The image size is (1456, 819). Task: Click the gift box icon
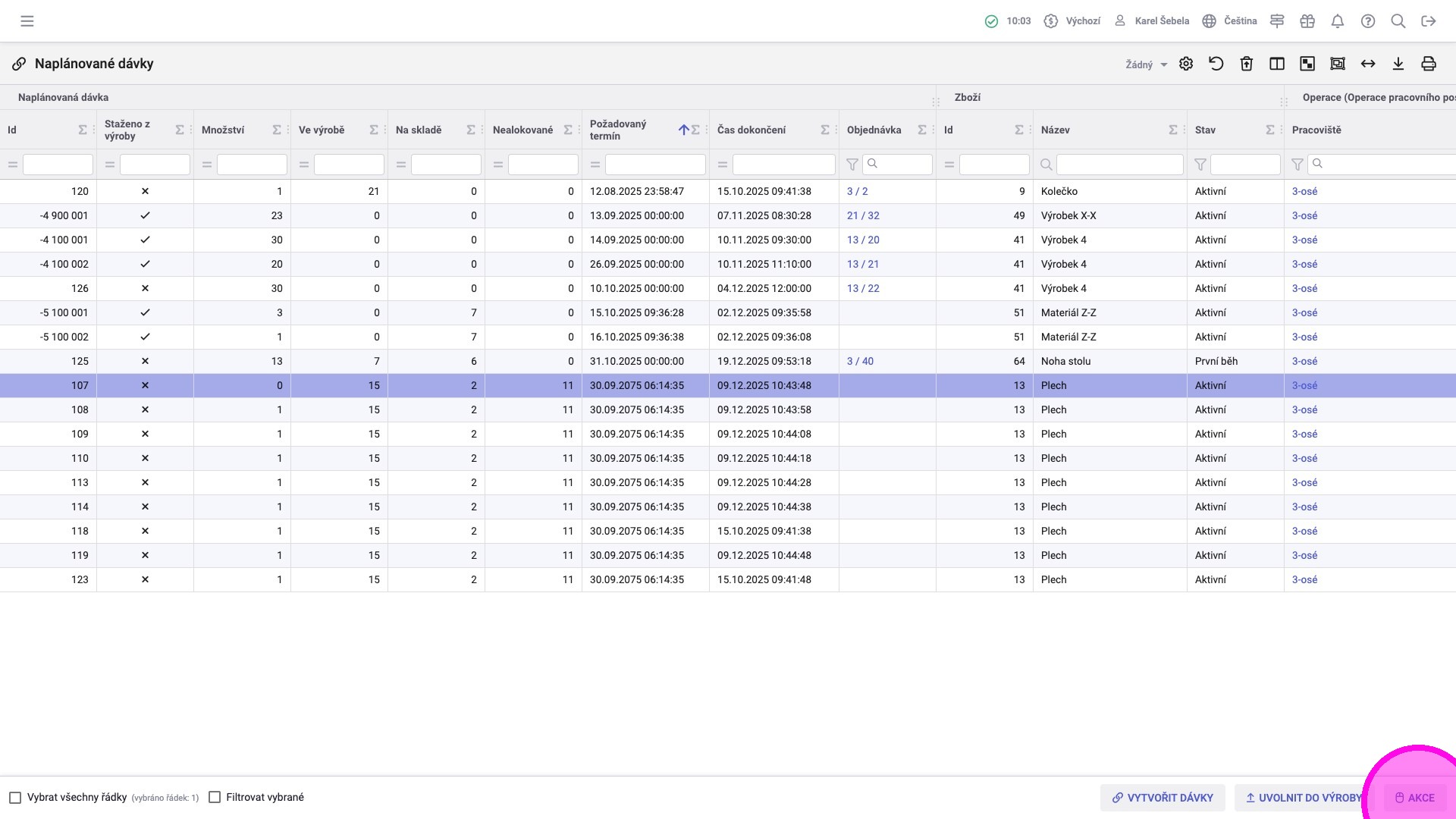[x=1307, y=21]
